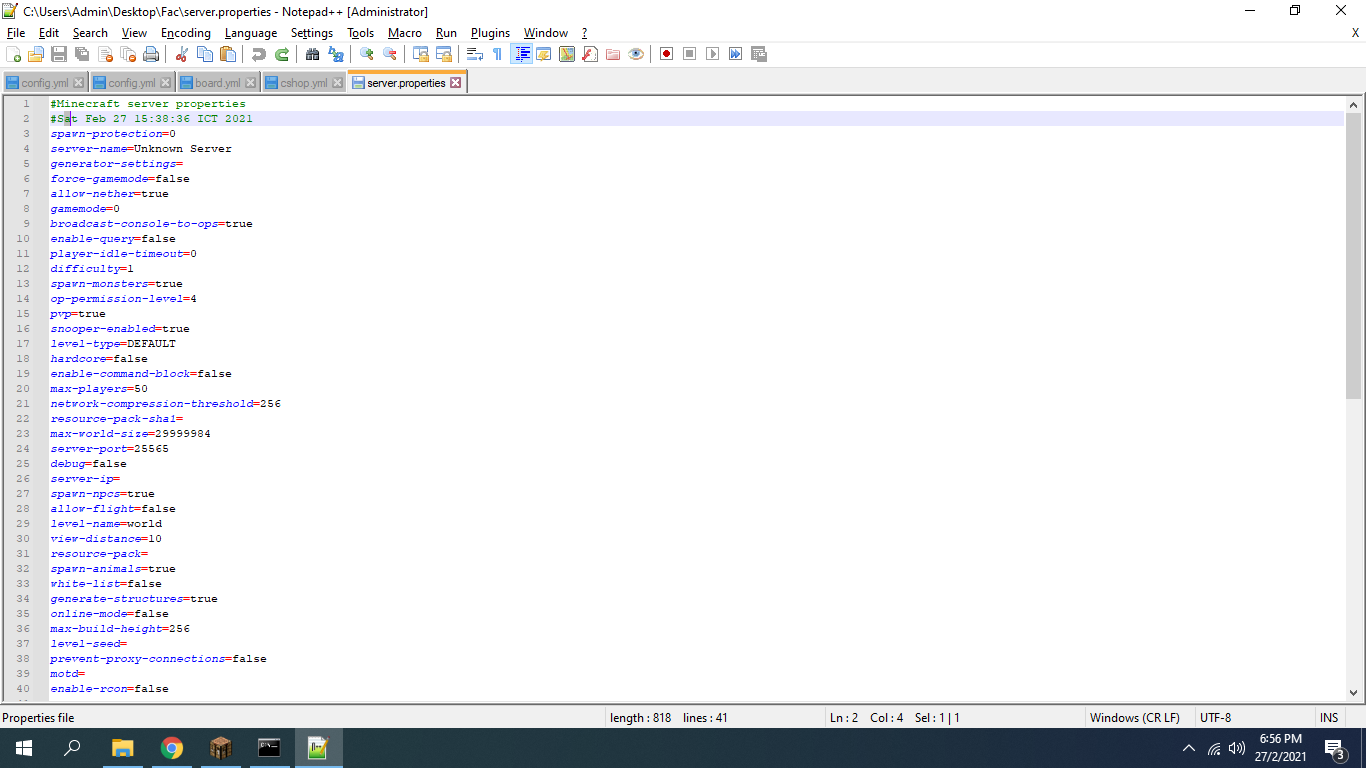Switch to the board.yml tab
The height and width of the screenshot is (768, 1366).
(218, 83)
